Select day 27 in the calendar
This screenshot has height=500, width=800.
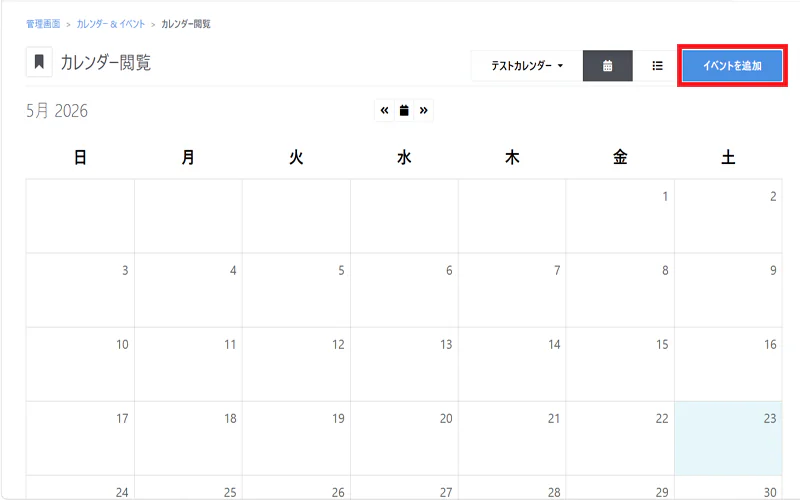click(x=404, y=488)
